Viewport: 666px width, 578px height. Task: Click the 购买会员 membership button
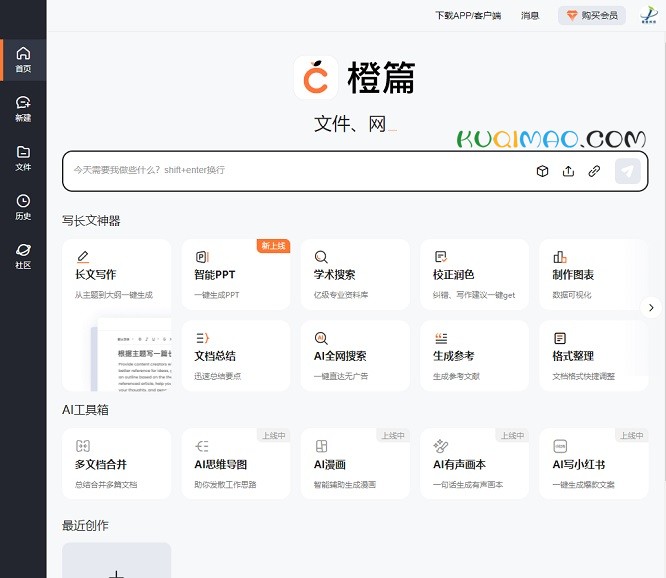592,16
